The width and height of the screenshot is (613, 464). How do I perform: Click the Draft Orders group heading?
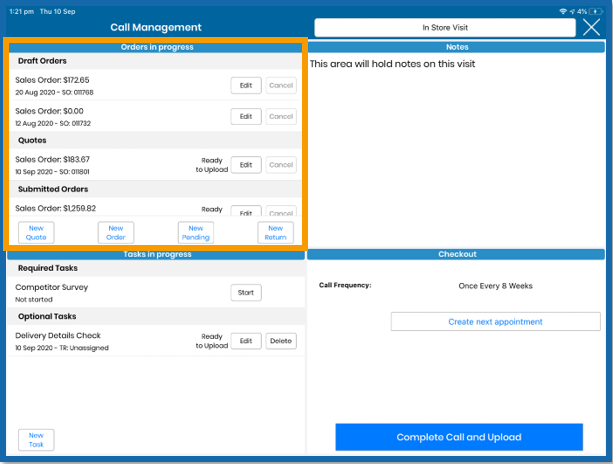coord(42,61)
